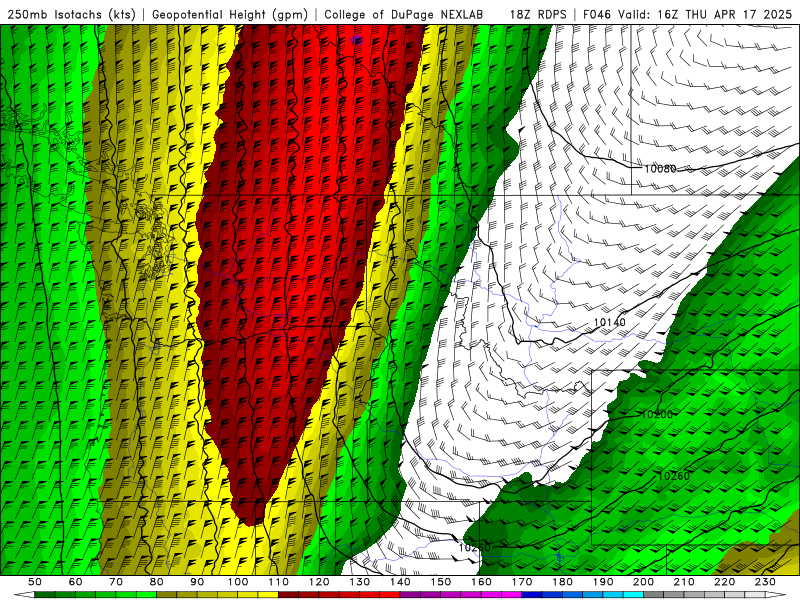Pick the dark blue colorbar segment at 170
Screen dimensions: 800x600
pos(532,595)
